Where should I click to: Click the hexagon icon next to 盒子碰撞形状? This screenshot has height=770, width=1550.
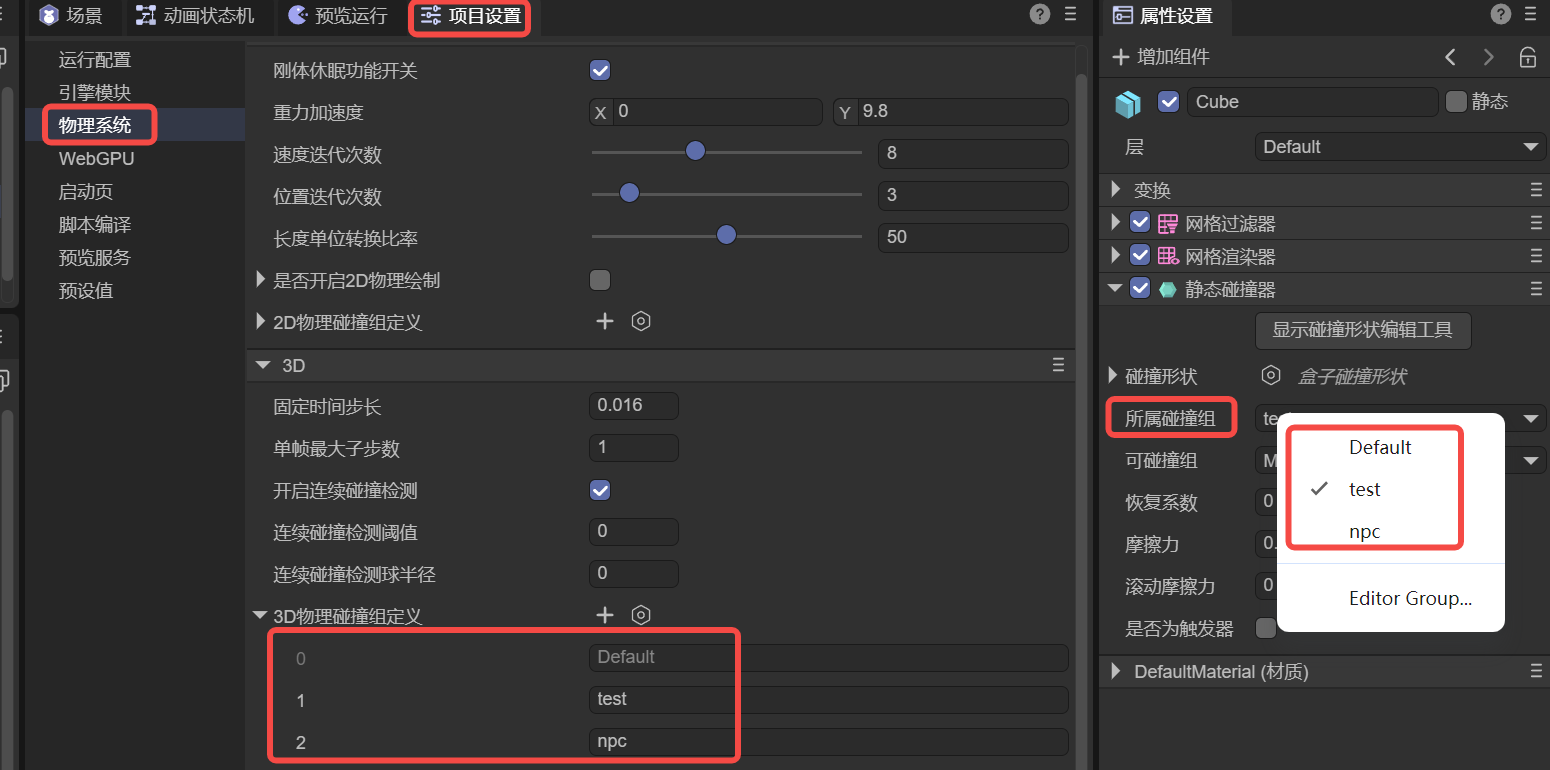click(x=1271, y=376)
